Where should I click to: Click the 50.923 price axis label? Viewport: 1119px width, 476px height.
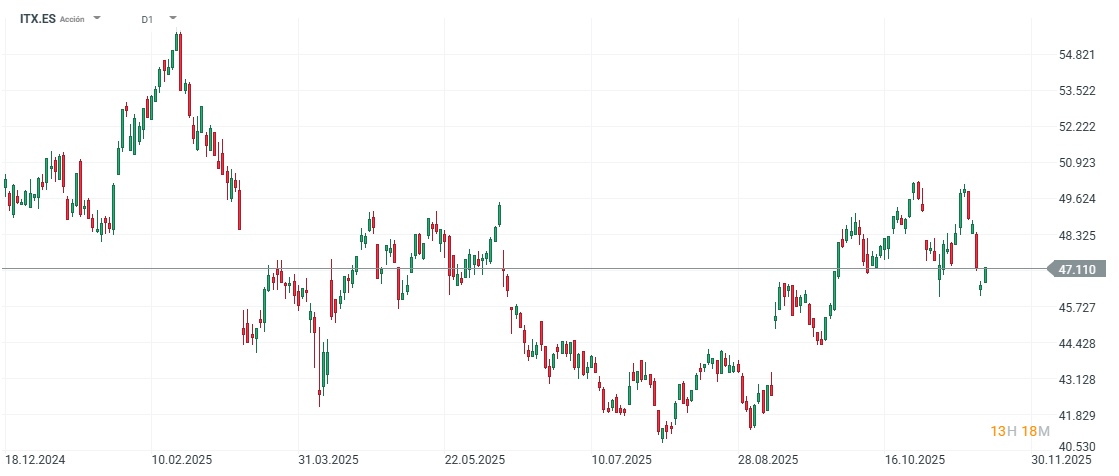point(1076,163)
